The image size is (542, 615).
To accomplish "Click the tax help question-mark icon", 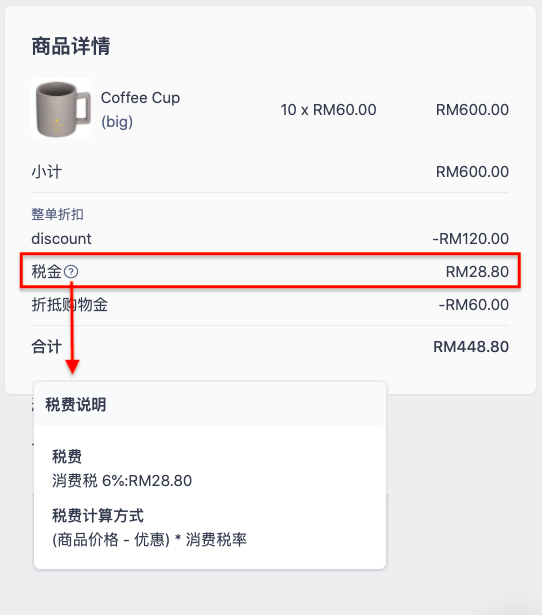I will [x=71, y=271].
